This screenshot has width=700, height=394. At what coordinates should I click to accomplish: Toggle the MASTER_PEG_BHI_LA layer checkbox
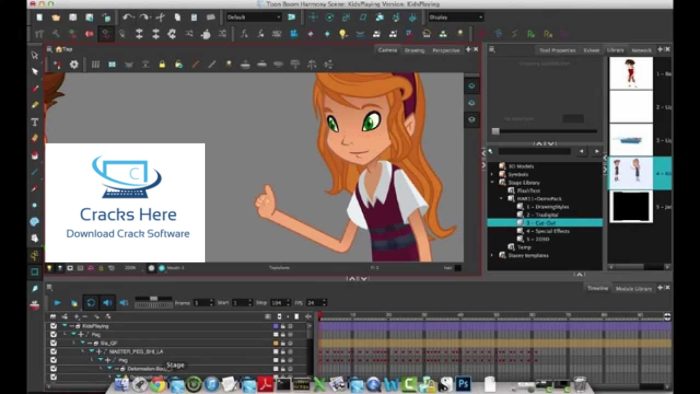click(54, 352)
